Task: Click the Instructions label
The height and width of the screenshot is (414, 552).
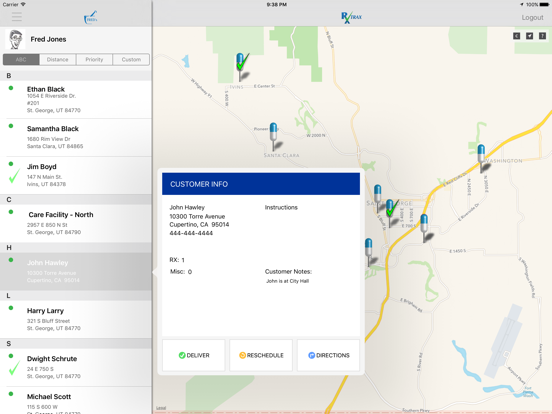Action: (281, 207)
